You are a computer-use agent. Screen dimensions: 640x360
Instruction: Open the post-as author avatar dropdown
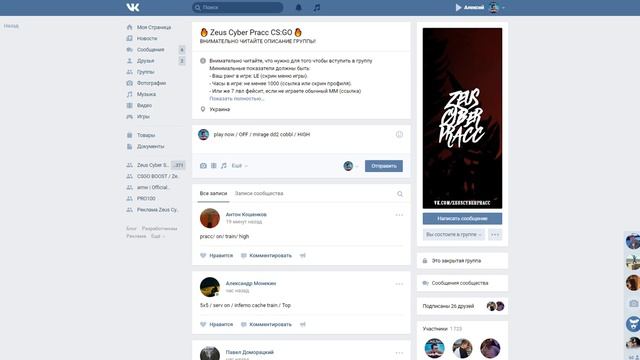351,166
